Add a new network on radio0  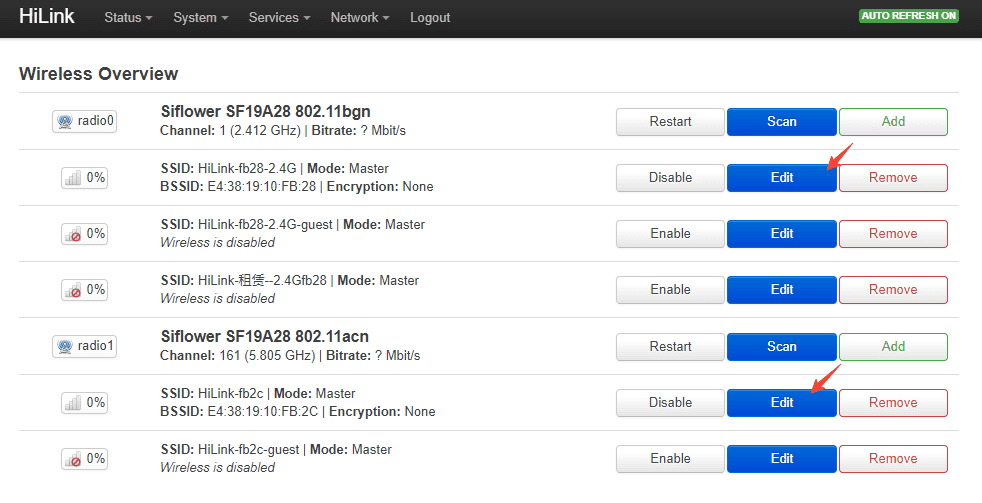[x=893, y=122]
